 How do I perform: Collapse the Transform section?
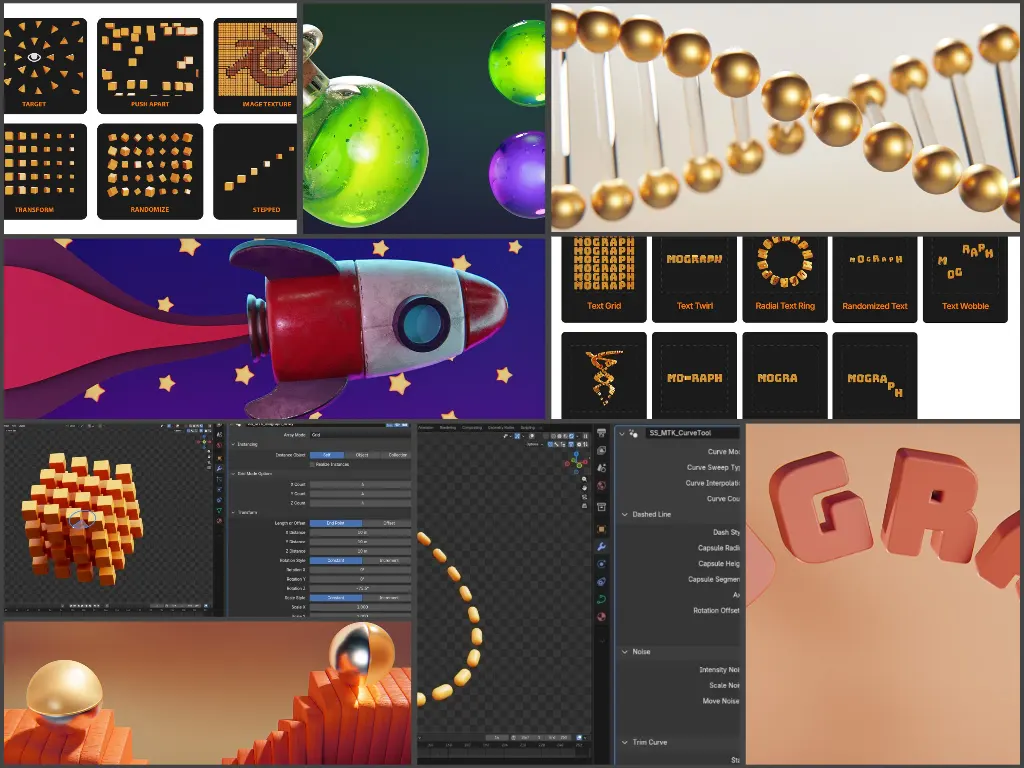(233, 512)
